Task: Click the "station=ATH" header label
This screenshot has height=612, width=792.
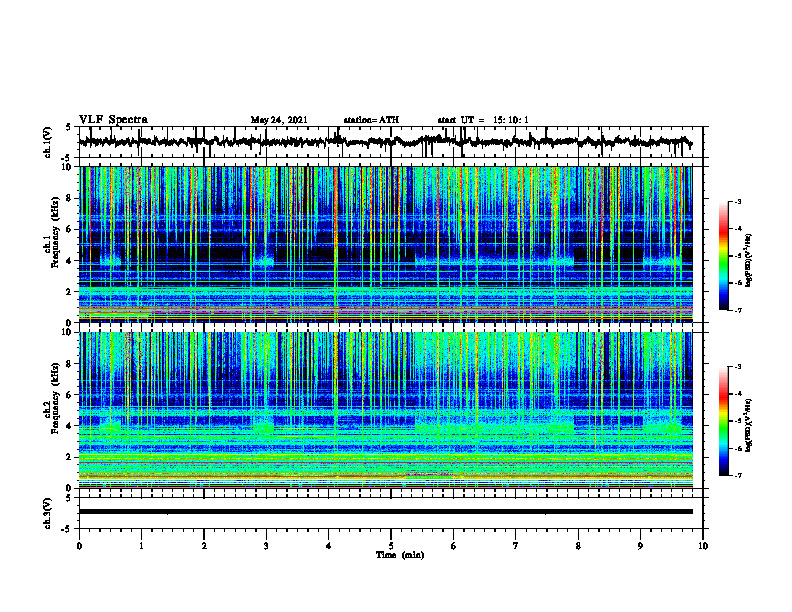Action: click(371, 120)
